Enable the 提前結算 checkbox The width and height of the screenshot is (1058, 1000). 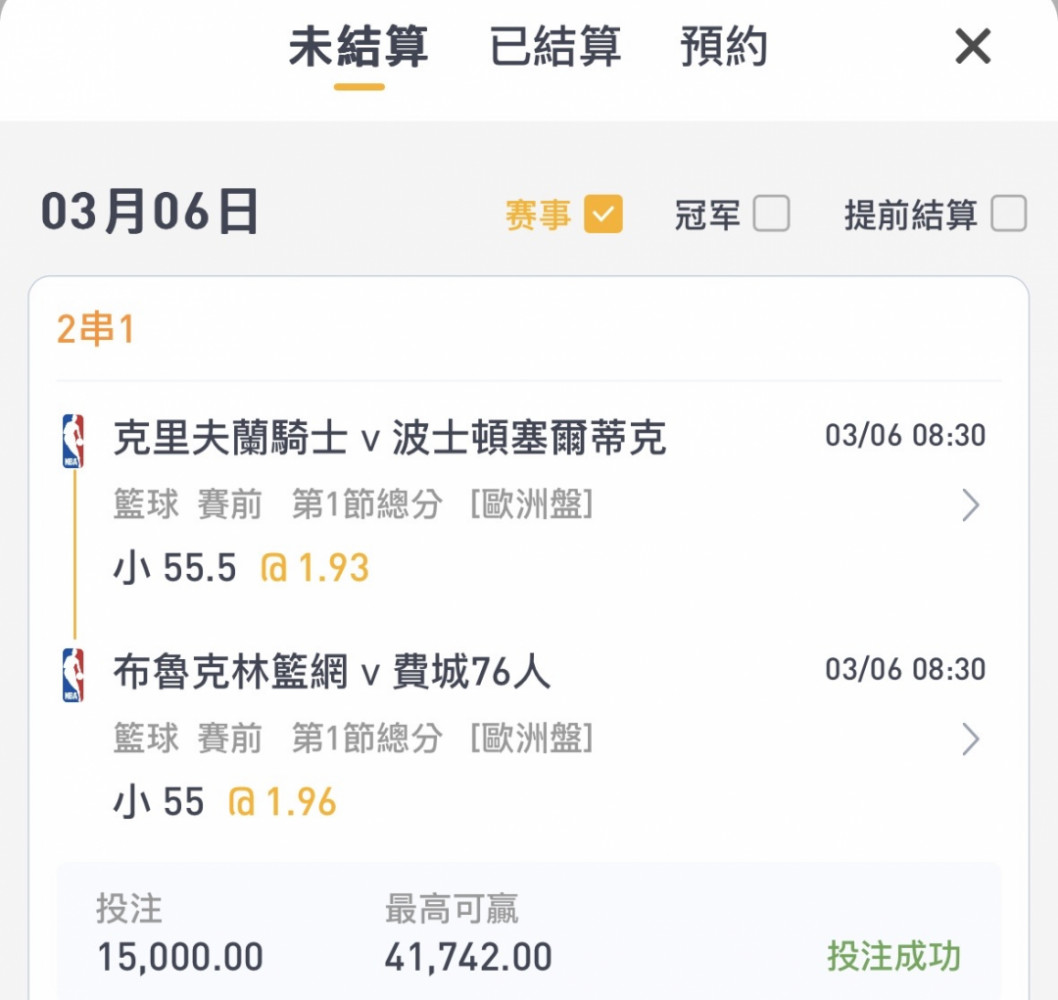click(x=1009, y=214)
